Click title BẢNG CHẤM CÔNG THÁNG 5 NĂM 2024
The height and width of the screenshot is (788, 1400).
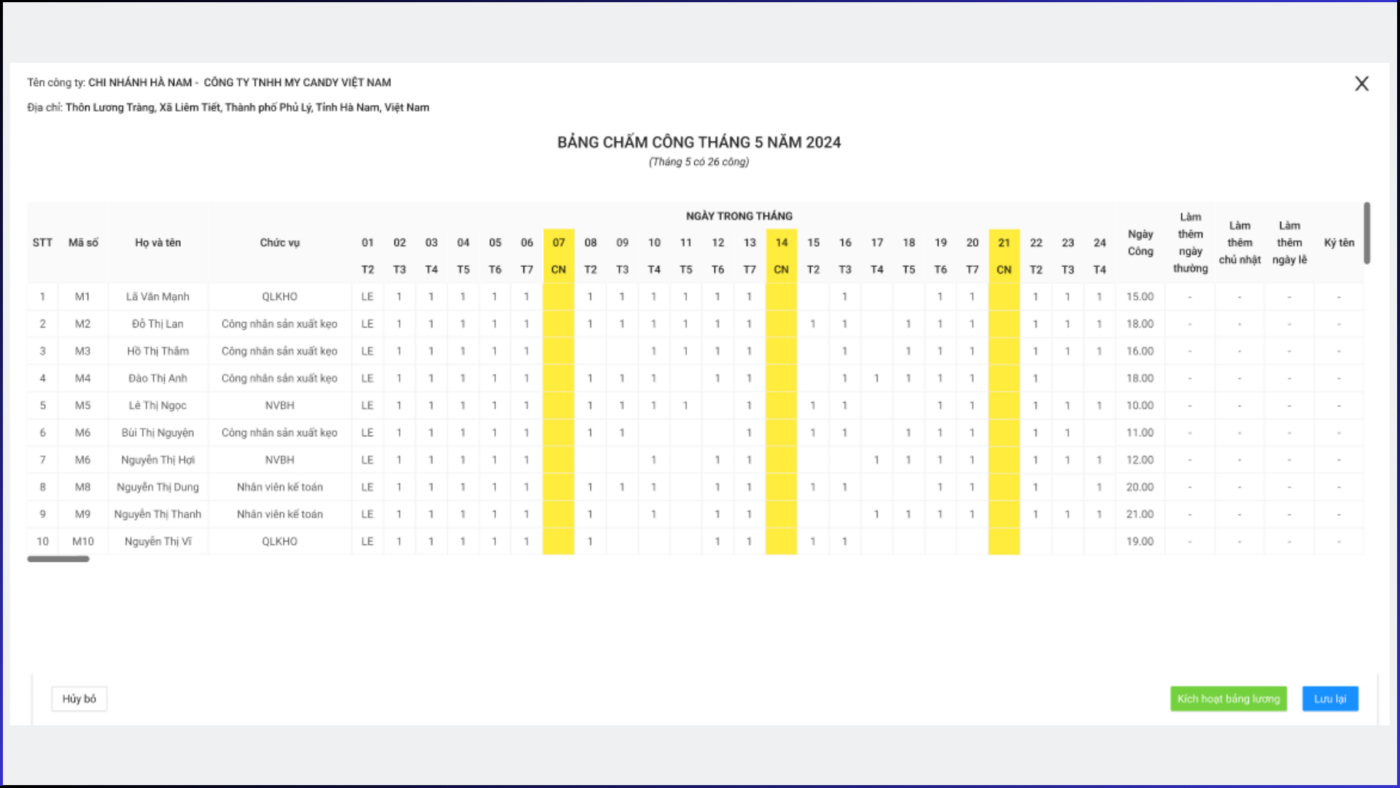pyautogui.click(x=699, y=143)
